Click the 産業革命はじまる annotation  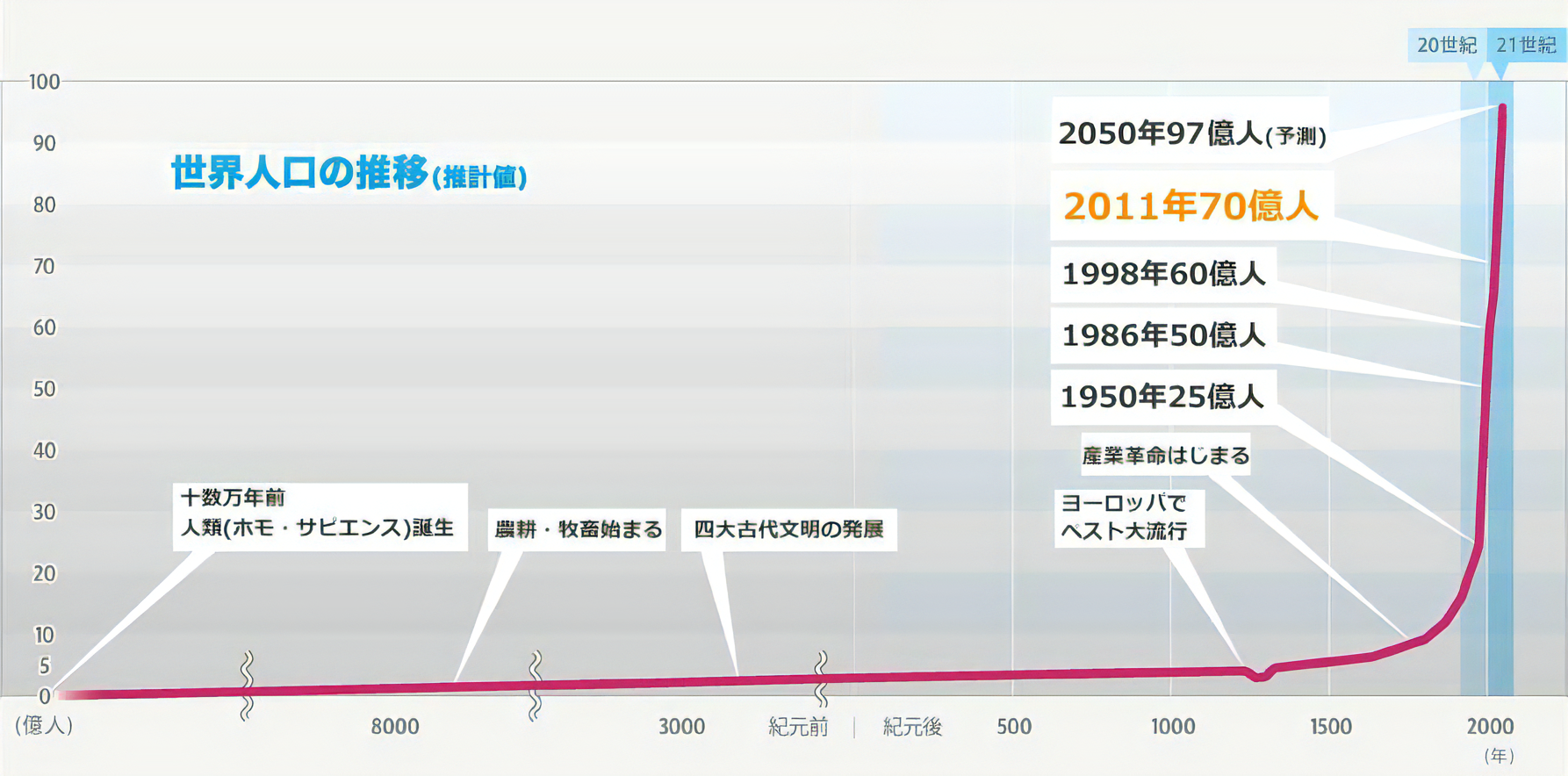point(1165,456)
